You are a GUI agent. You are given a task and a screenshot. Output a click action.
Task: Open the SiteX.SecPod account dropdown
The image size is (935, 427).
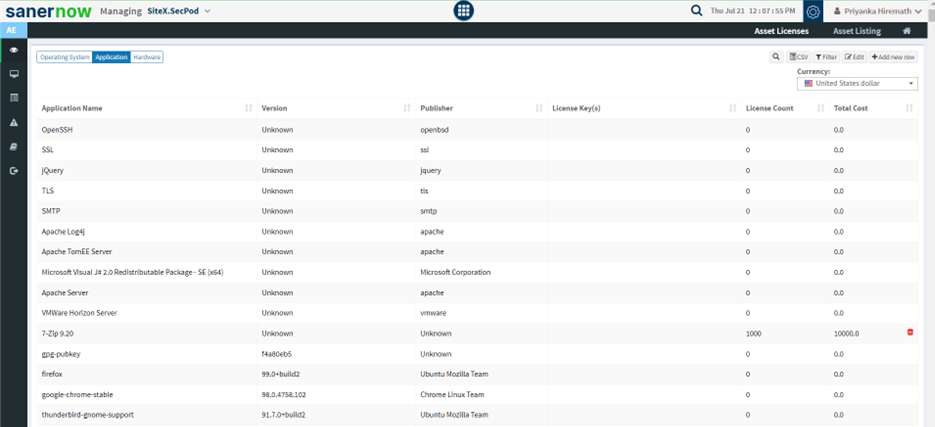pyautogui.click(x=178, y=11)
